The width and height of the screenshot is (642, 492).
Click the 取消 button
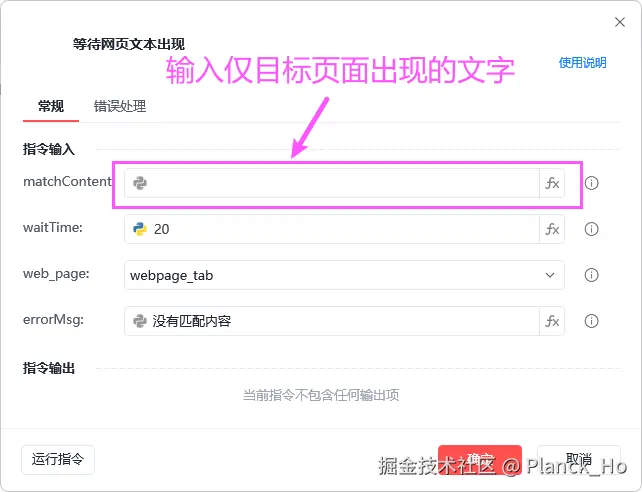coord(579,460)
